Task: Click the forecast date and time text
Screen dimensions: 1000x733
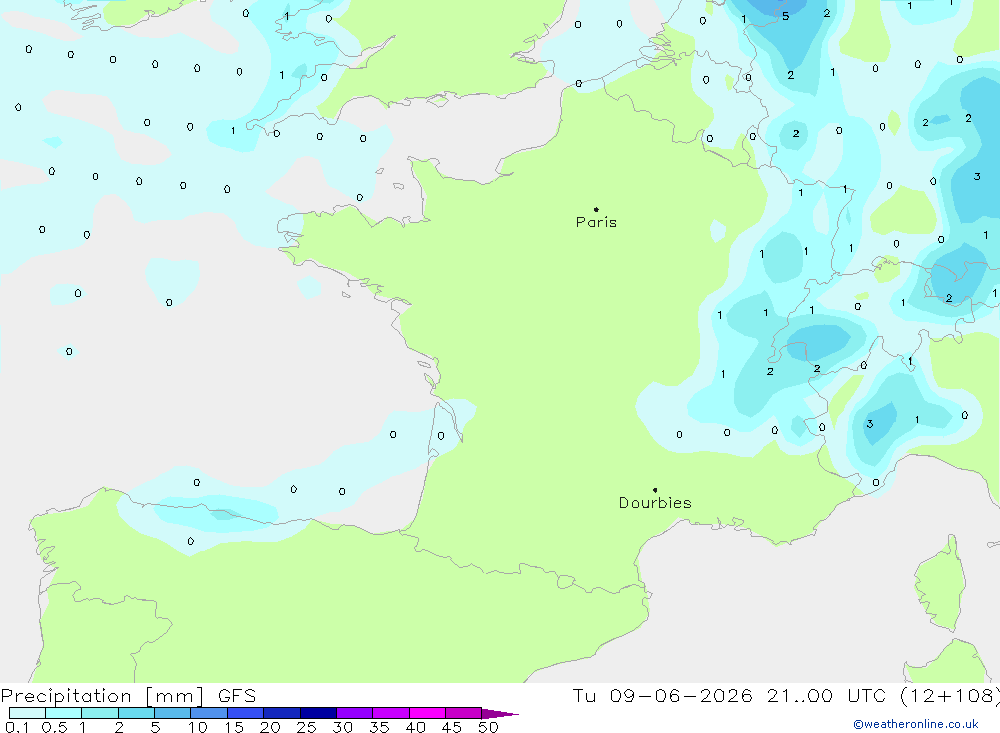Action: coord(785,696)
